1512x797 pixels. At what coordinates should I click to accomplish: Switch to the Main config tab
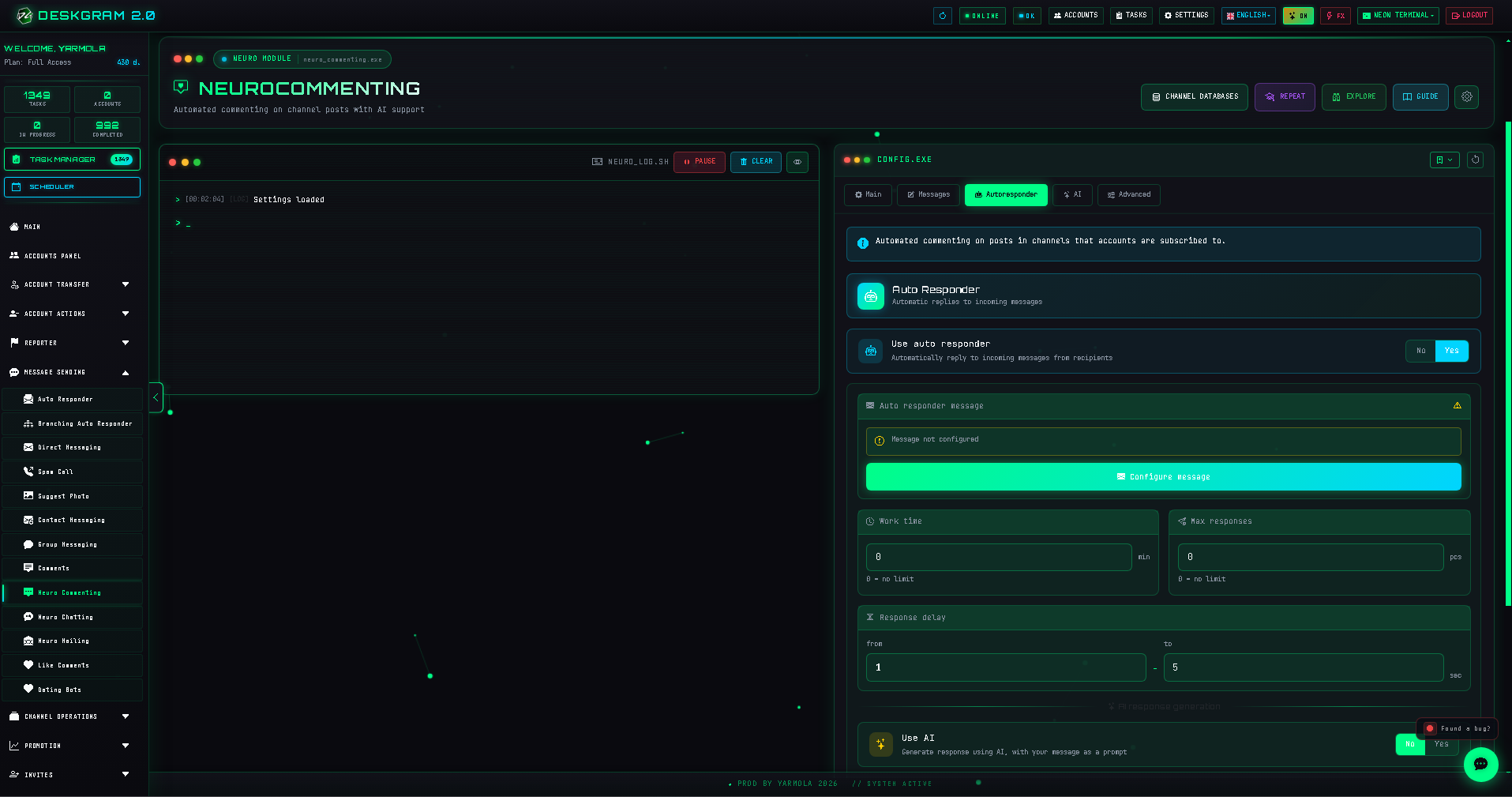[868, 195]
